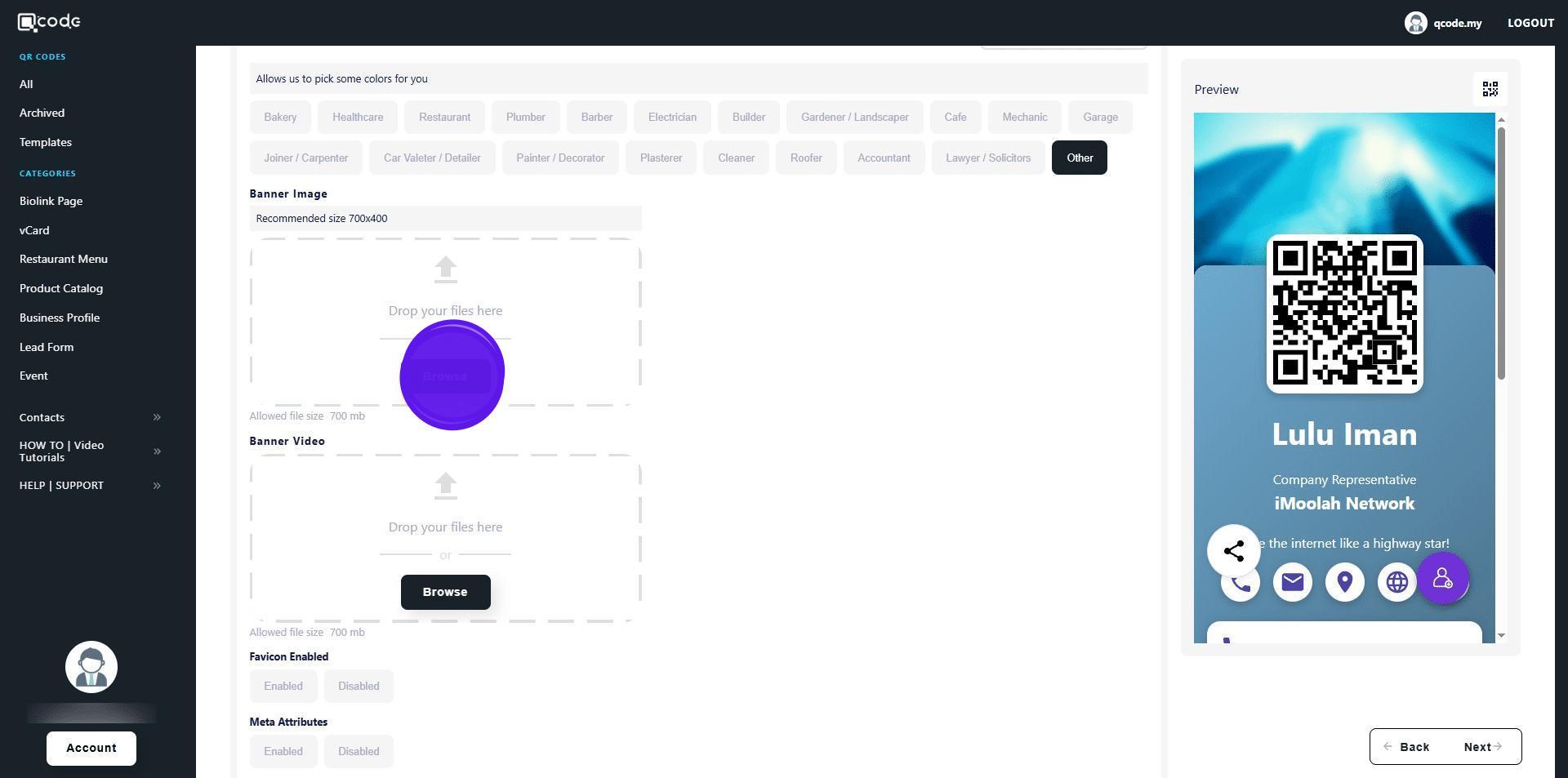1568x778 pixels.
Task: Click the email envelope icon in preview
Action: coord(1292,582)
